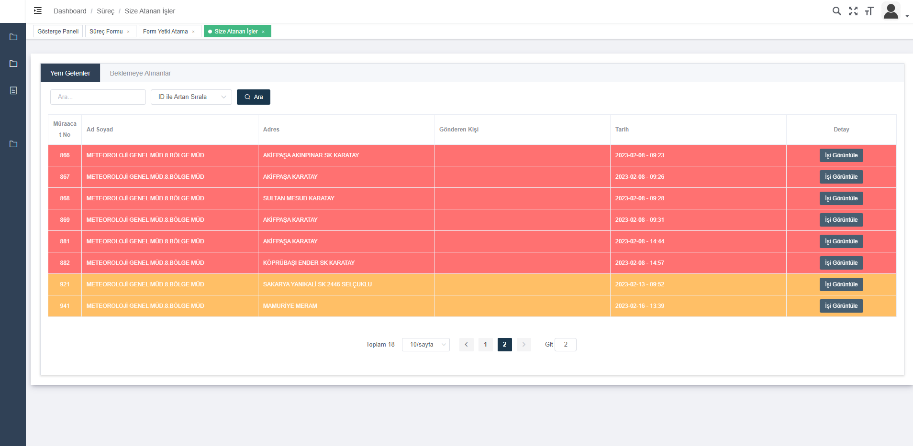The image size is (913, 446).
Task: Click the document icon in sidebar
Action: [x=13, y=90]
